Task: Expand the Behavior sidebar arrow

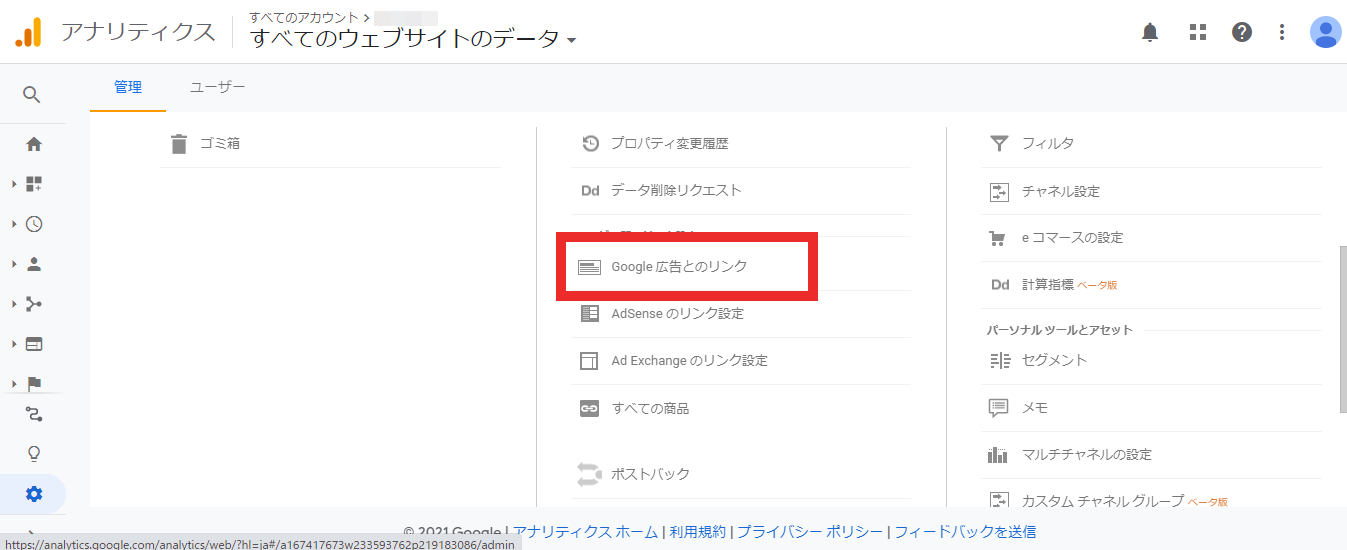Action: click(14, 344)
